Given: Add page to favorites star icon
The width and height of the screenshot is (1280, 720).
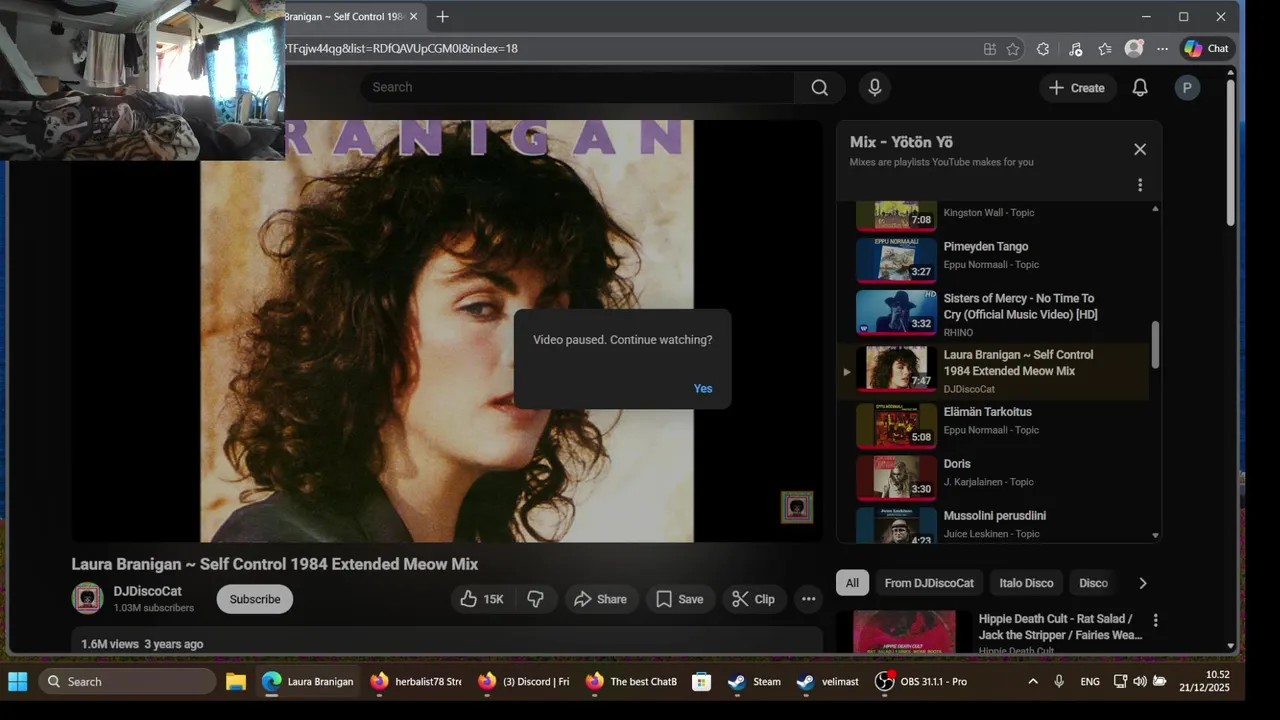Looking at the screenshot, I should [1013, 49].
